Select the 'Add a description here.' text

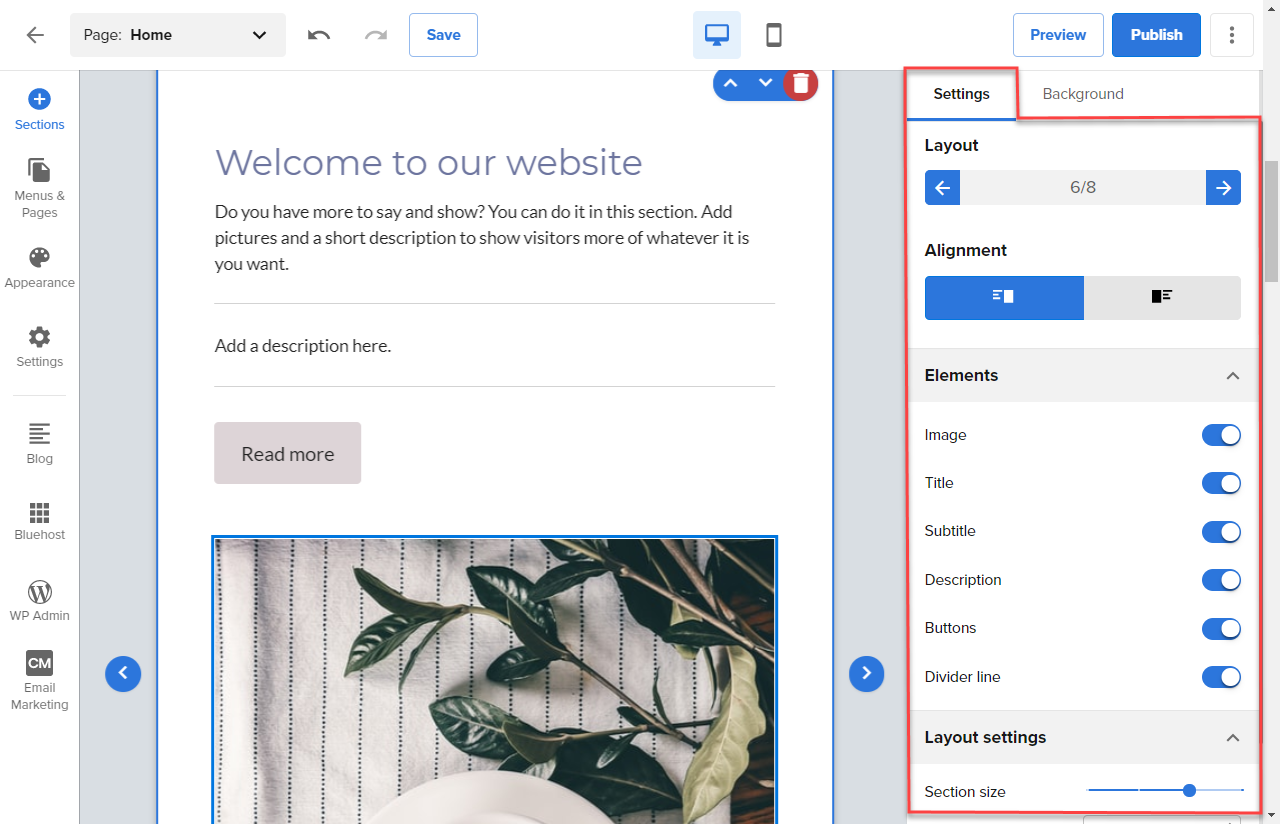pyautogui.click(x=302, y=346)
